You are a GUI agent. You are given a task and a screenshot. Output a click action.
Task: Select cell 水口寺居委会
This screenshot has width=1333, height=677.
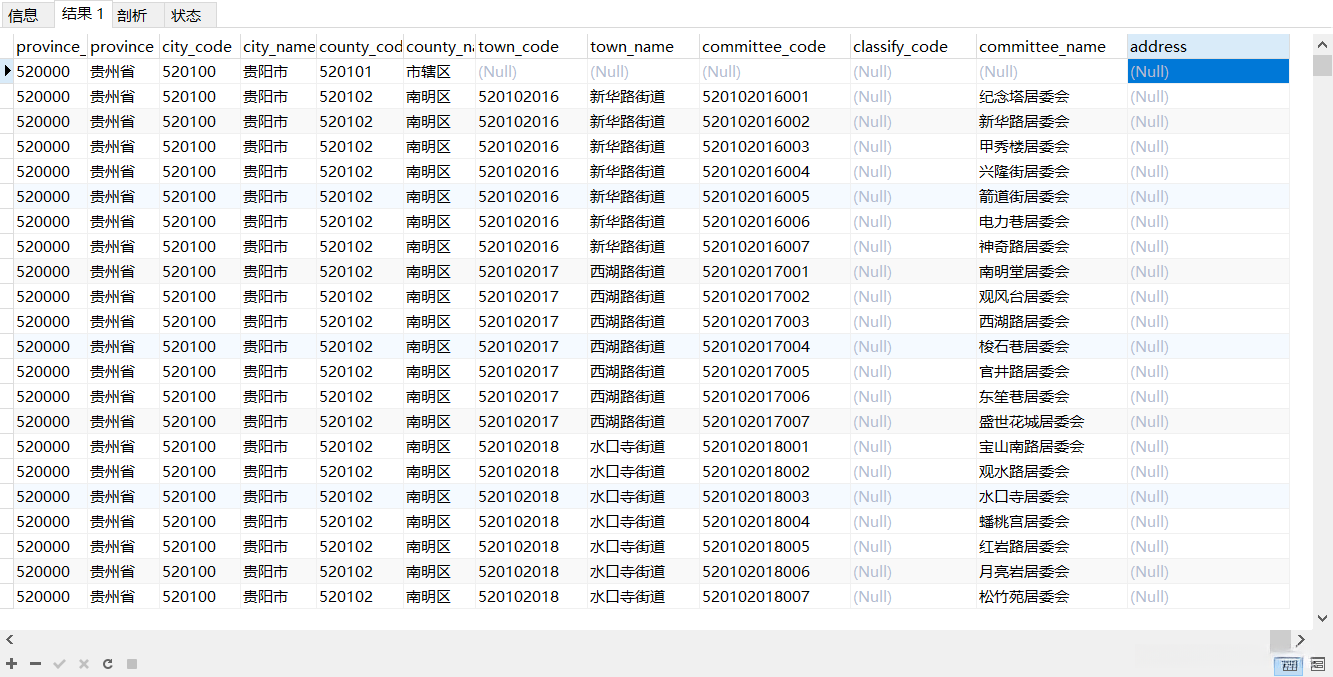click(x=1051, y=496)
